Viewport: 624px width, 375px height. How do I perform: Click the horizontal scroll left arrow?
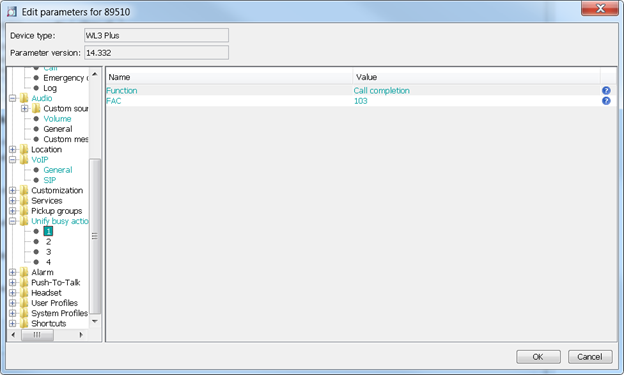(14, 335)
